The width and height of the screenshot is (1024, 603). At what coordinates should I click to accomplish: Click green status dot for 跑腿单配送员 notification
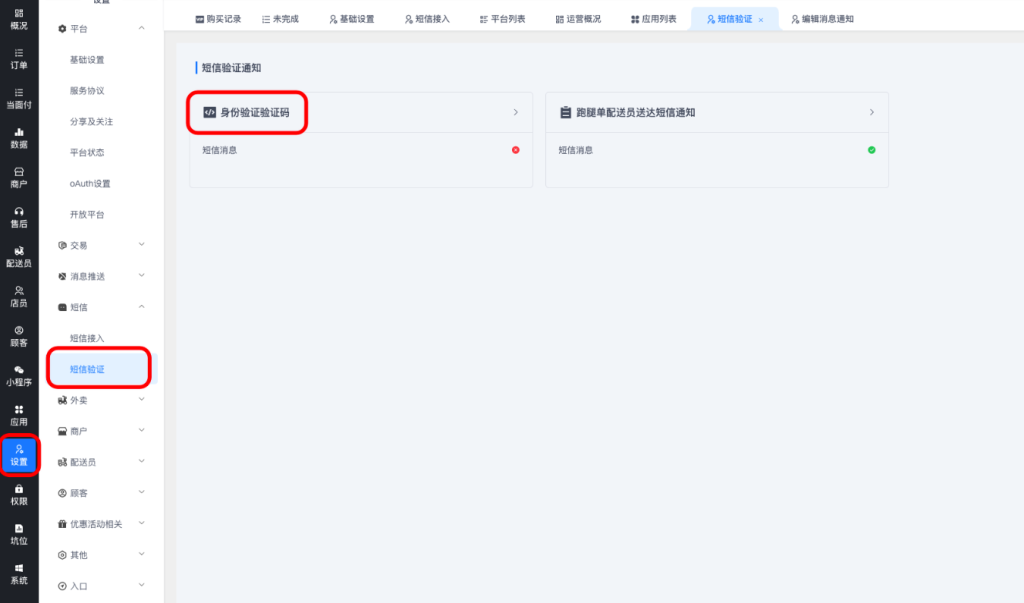point(871,150)
